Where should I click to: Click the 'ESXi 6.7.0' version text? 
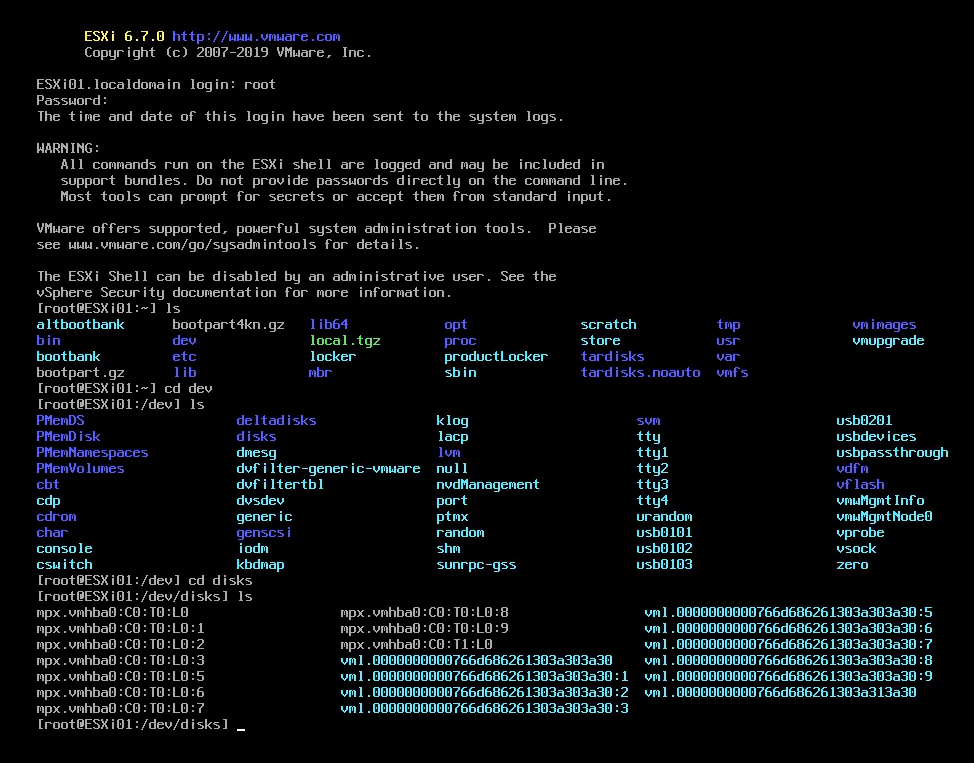[x=124, y=37]
